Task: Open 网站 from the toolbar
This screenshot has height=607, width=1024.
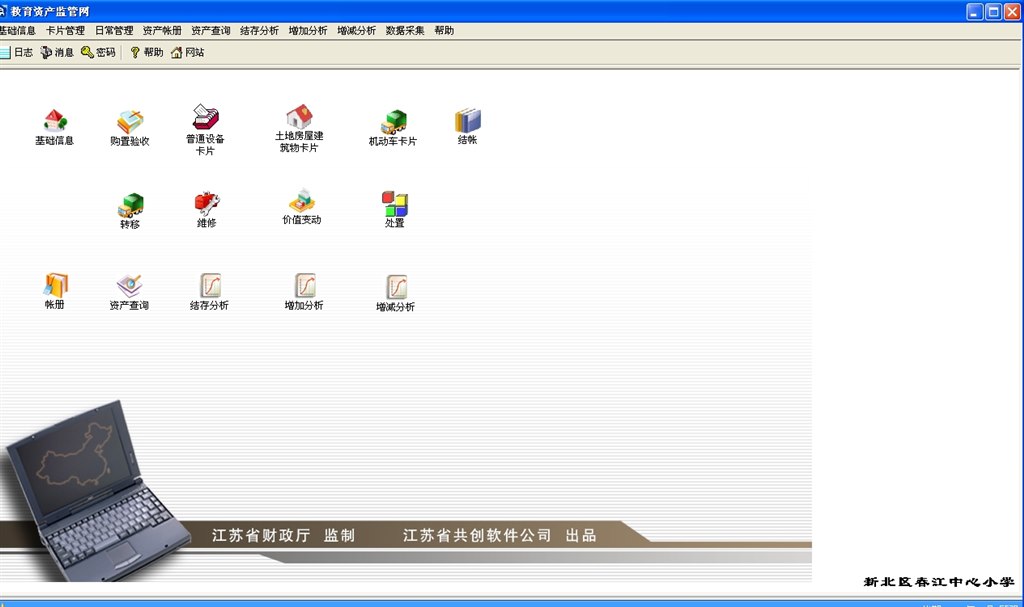Action: (187, 52)
